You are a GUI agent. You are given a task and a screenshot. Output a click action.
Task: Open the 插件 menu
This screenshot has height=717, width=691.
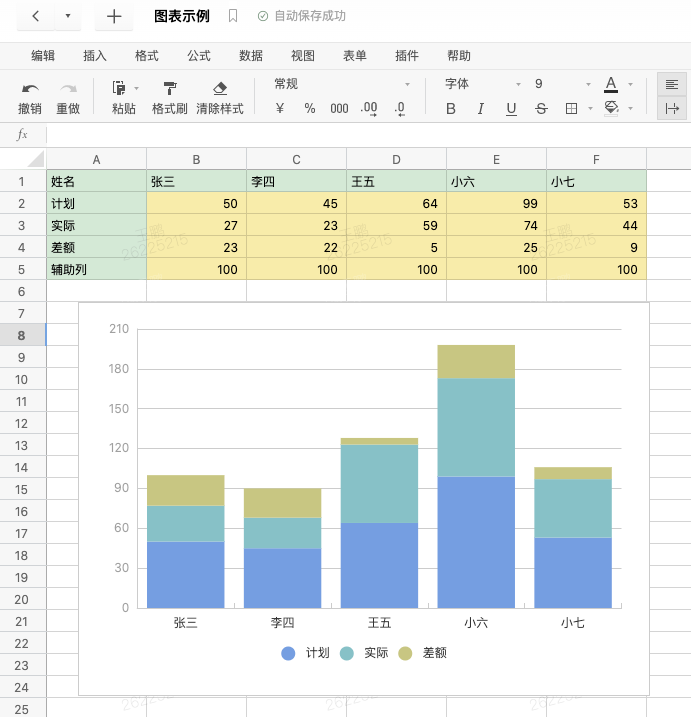pos(407,56)
